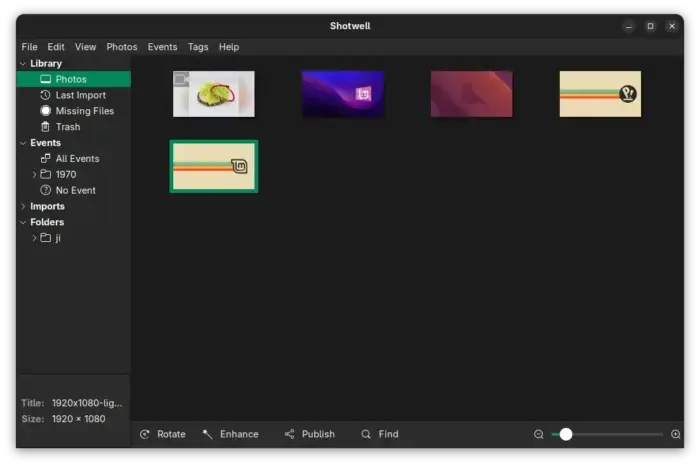700x466 pixels.
Task: Click the thumbnail size slider handle
Action: coord(566,434)
